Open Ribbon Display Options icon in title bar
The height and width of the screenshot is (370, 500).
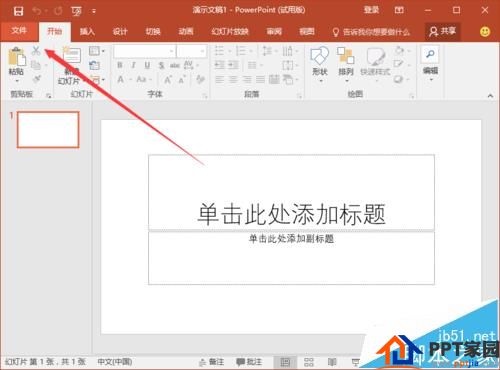pyautogui.click(x=399, y=10)
